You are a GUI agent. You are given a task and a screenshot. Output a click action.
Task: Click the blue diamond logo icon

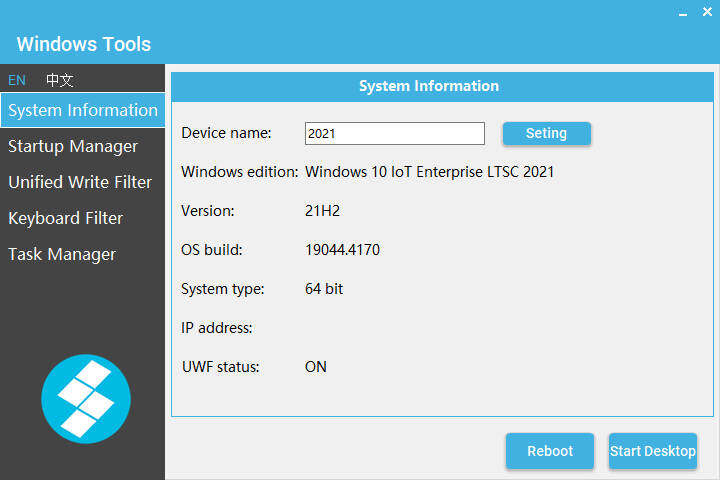click(x=86, y=399)
